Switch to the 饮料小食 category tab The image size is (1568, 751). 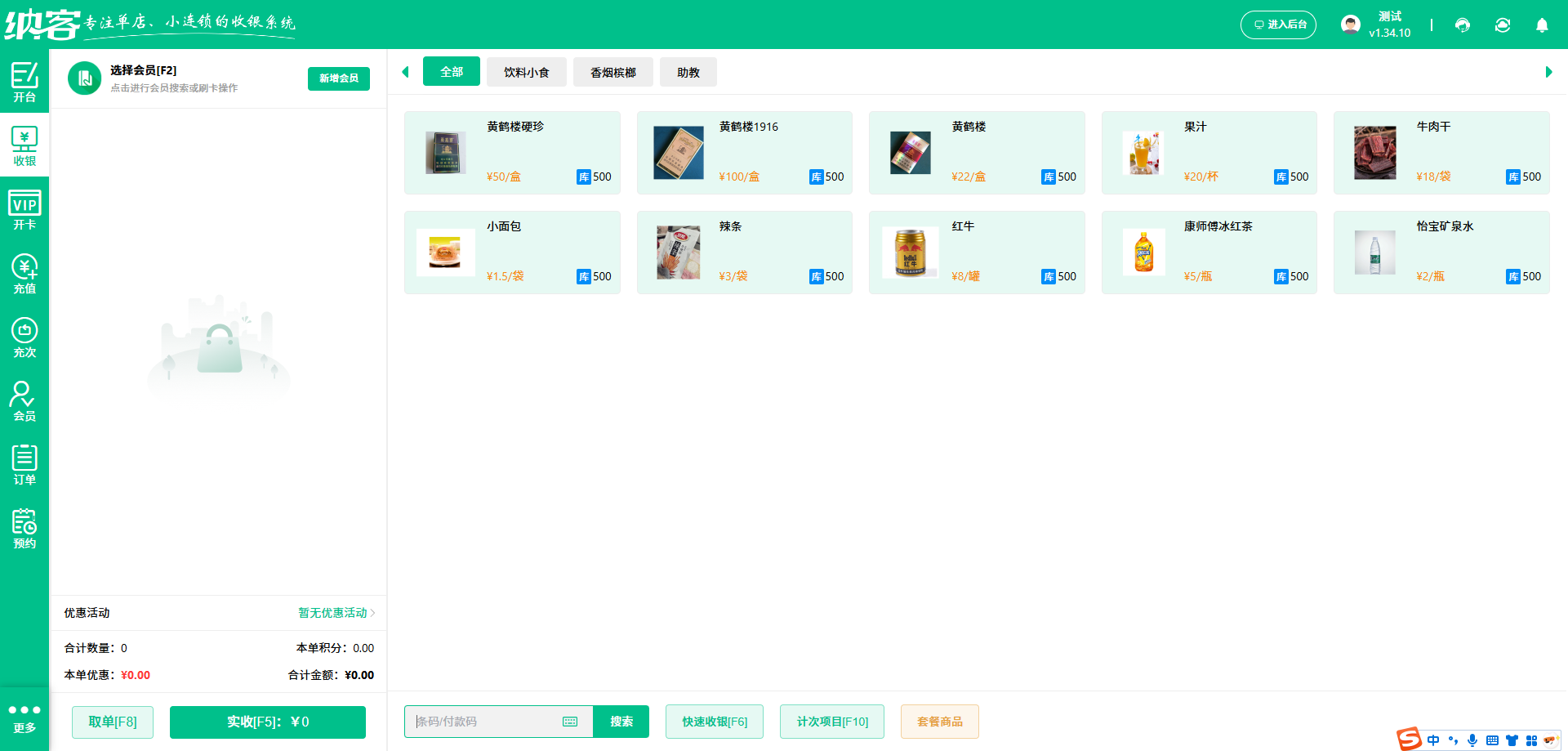click(x=527, y=72)
